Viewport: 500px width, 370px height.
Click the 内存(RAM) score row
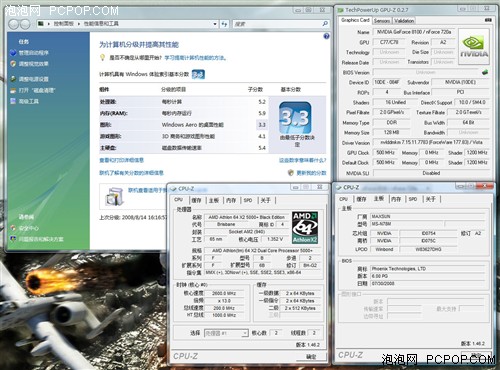click(x=184, y=113)
